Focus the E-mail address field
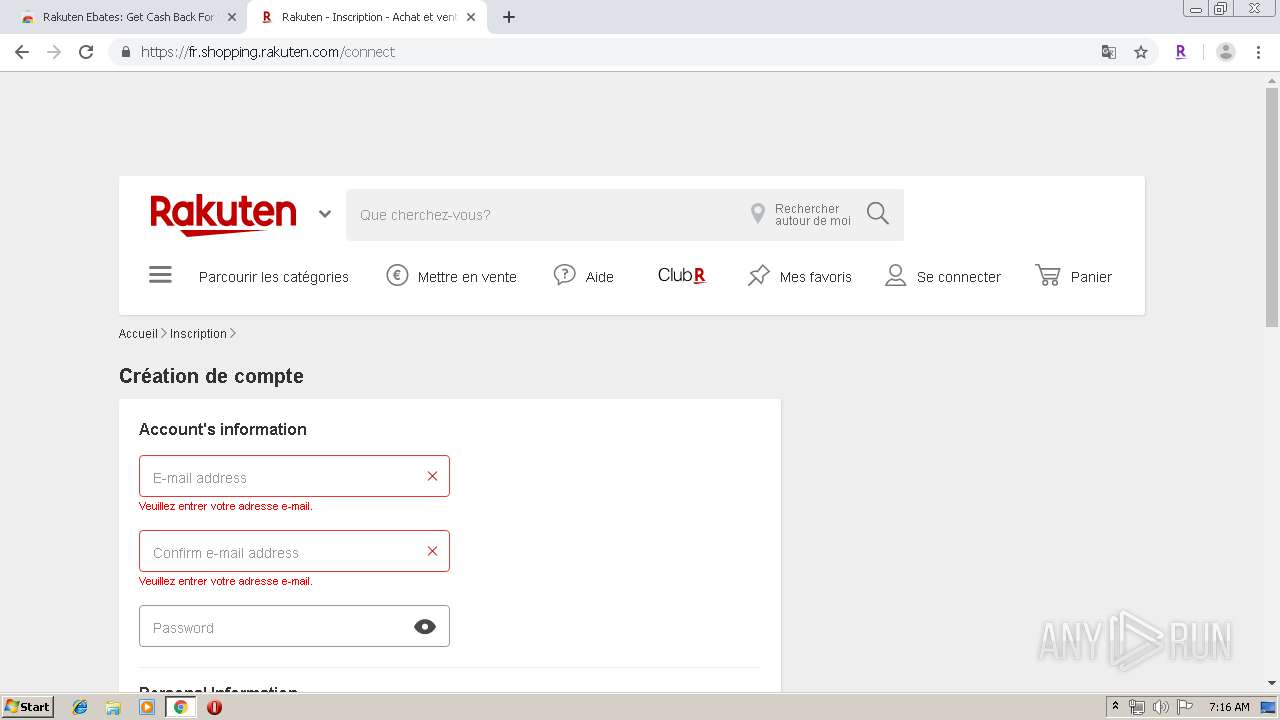 [294, 476]
